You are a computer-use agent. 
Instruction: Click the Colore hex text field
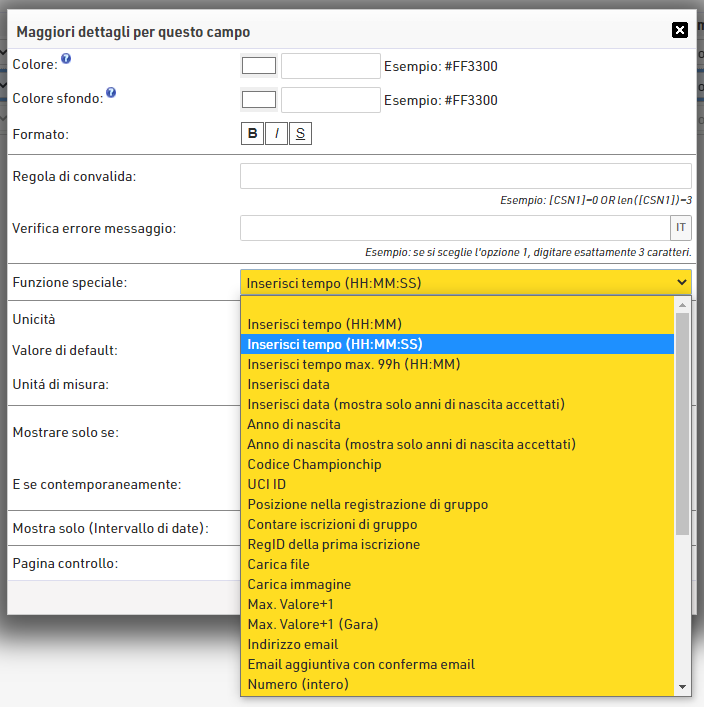coord(331,66)
